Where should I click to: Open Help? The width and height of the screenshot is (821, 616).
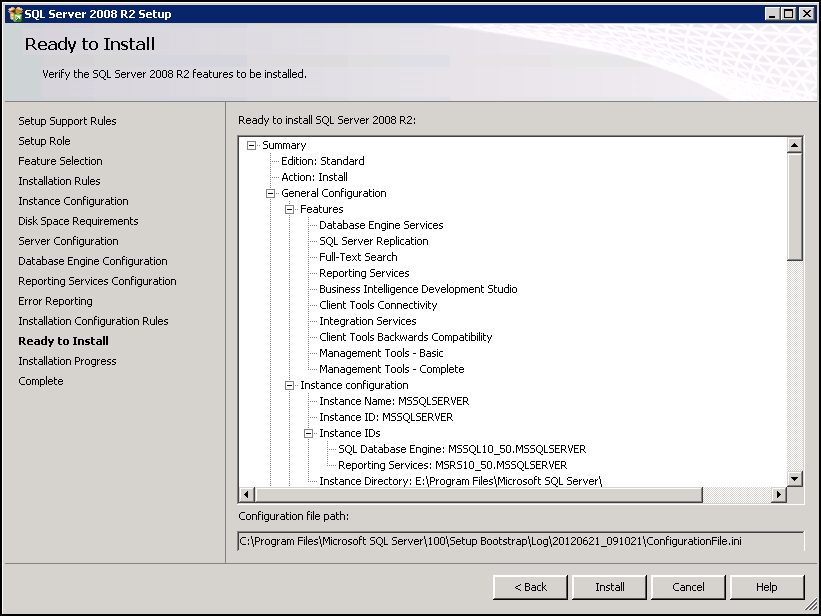[x=767, y=587]
